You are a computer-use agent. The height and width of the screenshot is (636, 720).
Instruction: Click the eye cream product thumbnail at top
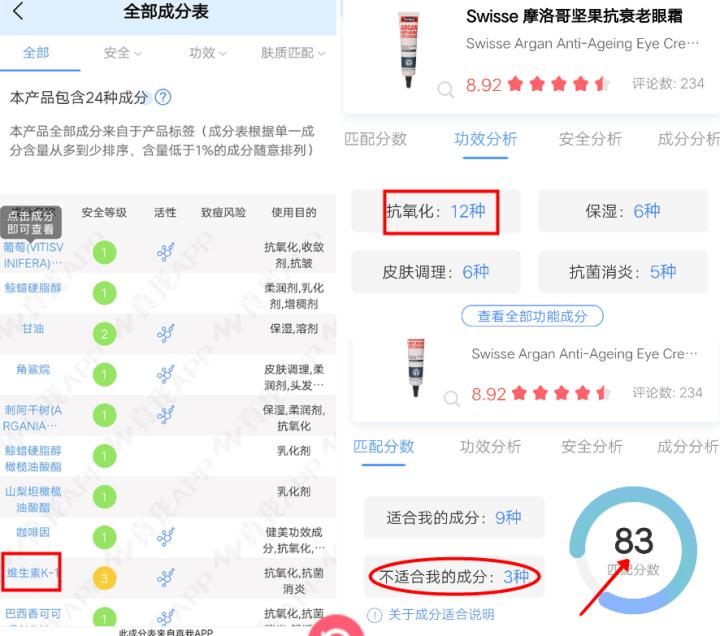[408, 49]
